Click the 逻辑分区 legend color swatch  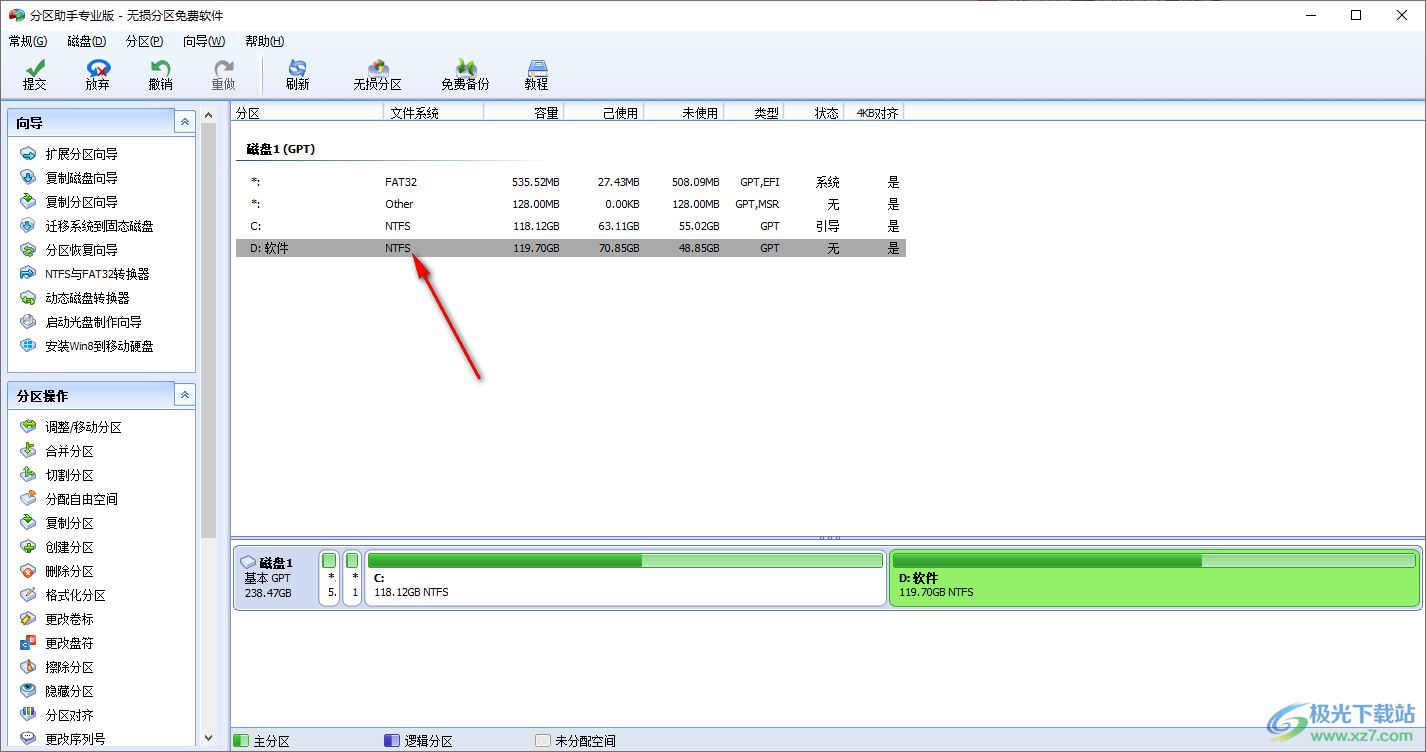(x=391, y=741)
